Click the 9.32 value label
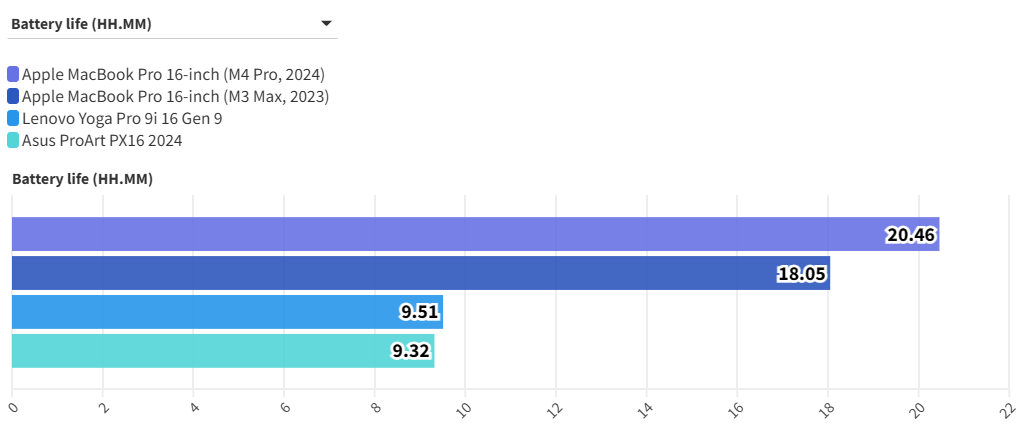This screenshot has height=435, width=1024. pos(412,351)
